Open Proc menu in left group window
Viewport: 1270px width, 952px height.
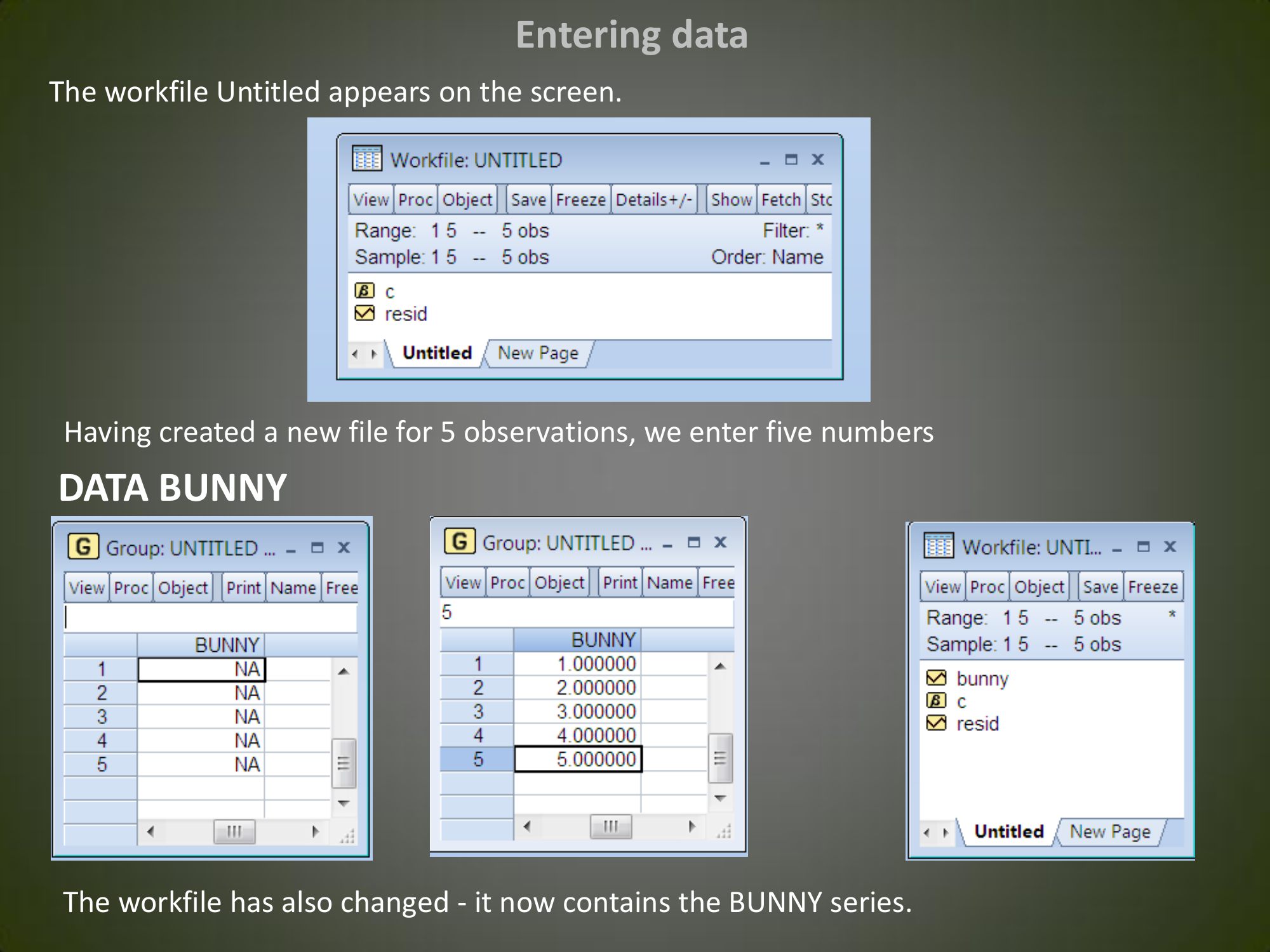pos(131,588)
